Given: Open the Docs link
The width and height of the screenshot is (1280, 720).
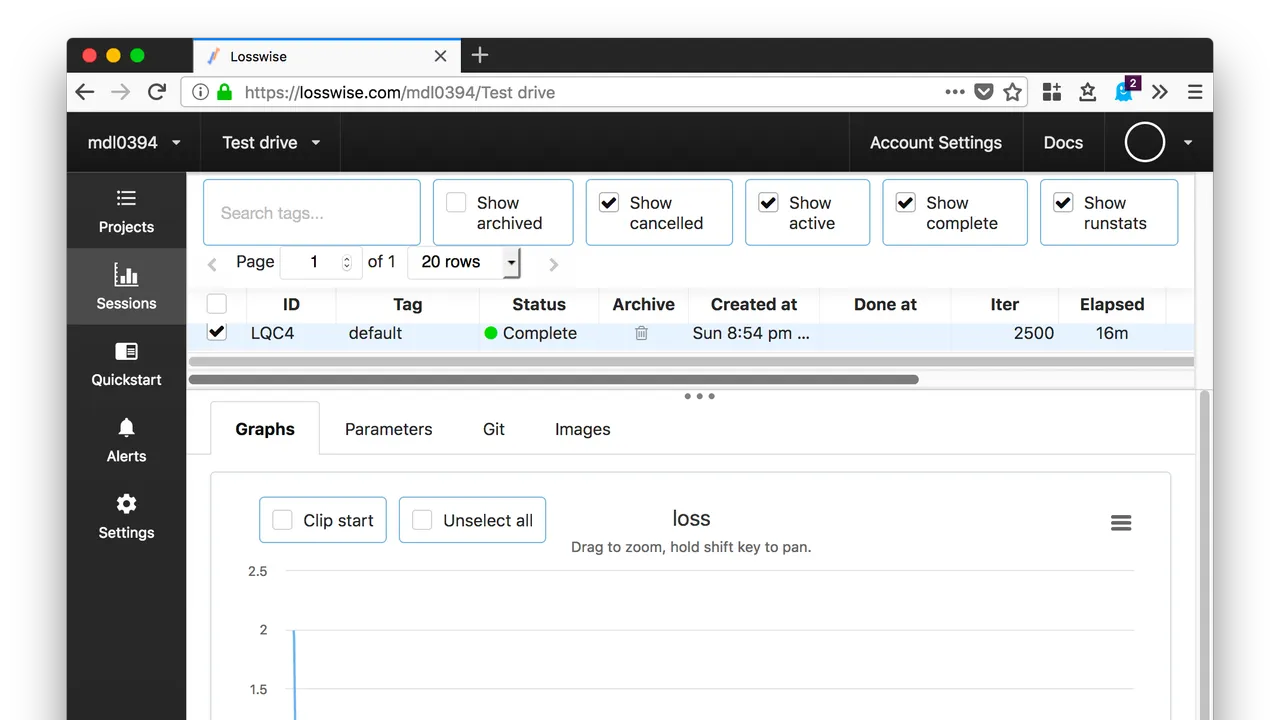Looking at the screenshot, I should 1064,142.
